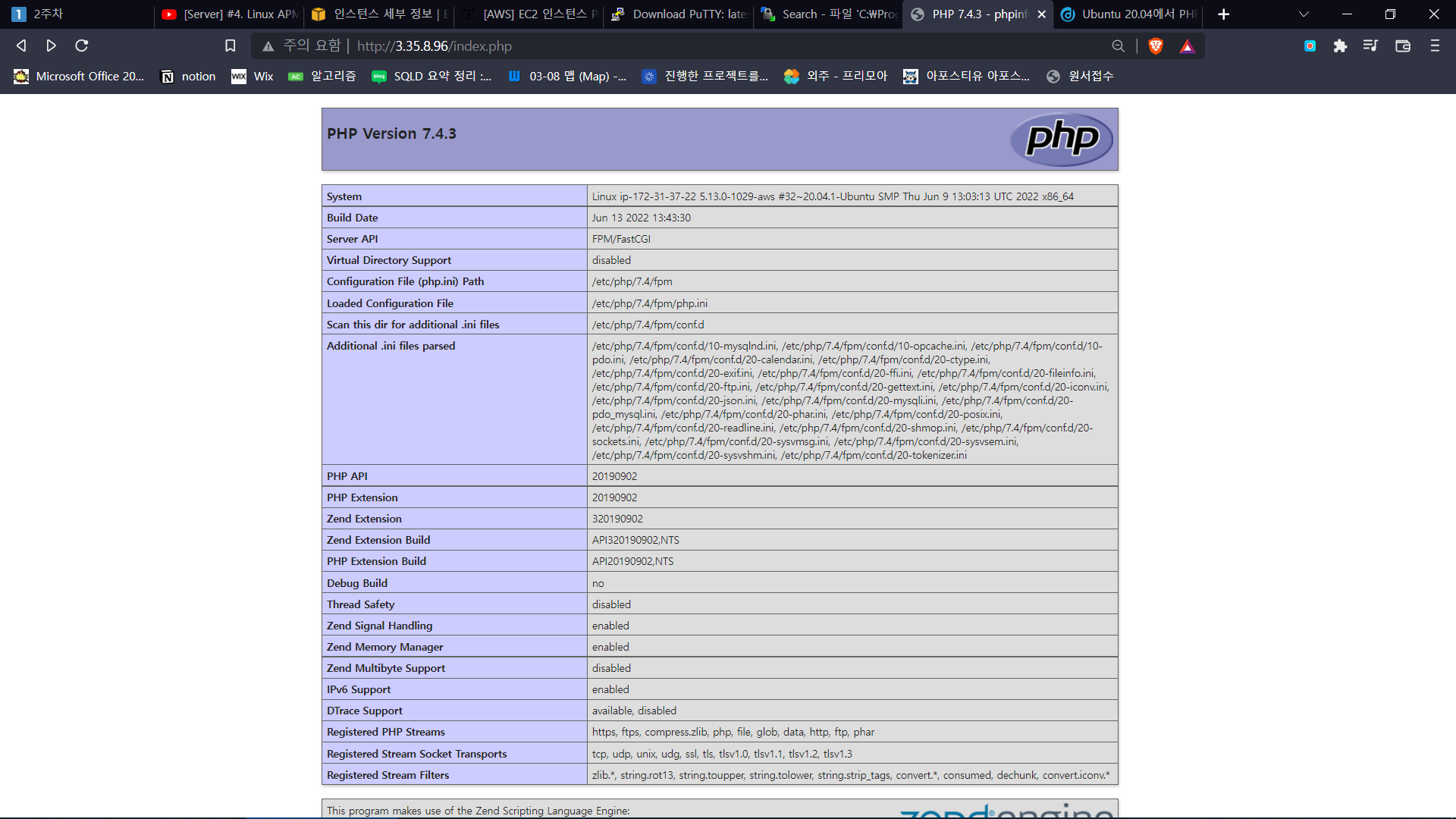Image resolution: width=1456 pixels, height=819 pixels.
Task: Click the address bar URL field
Action: 682,46
